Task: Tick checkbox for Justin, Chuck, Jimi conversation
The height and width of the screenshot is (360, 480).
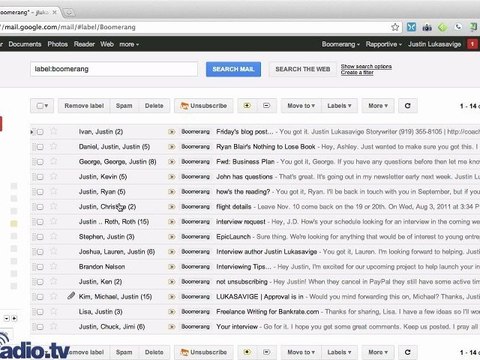Action: [40, 327]
